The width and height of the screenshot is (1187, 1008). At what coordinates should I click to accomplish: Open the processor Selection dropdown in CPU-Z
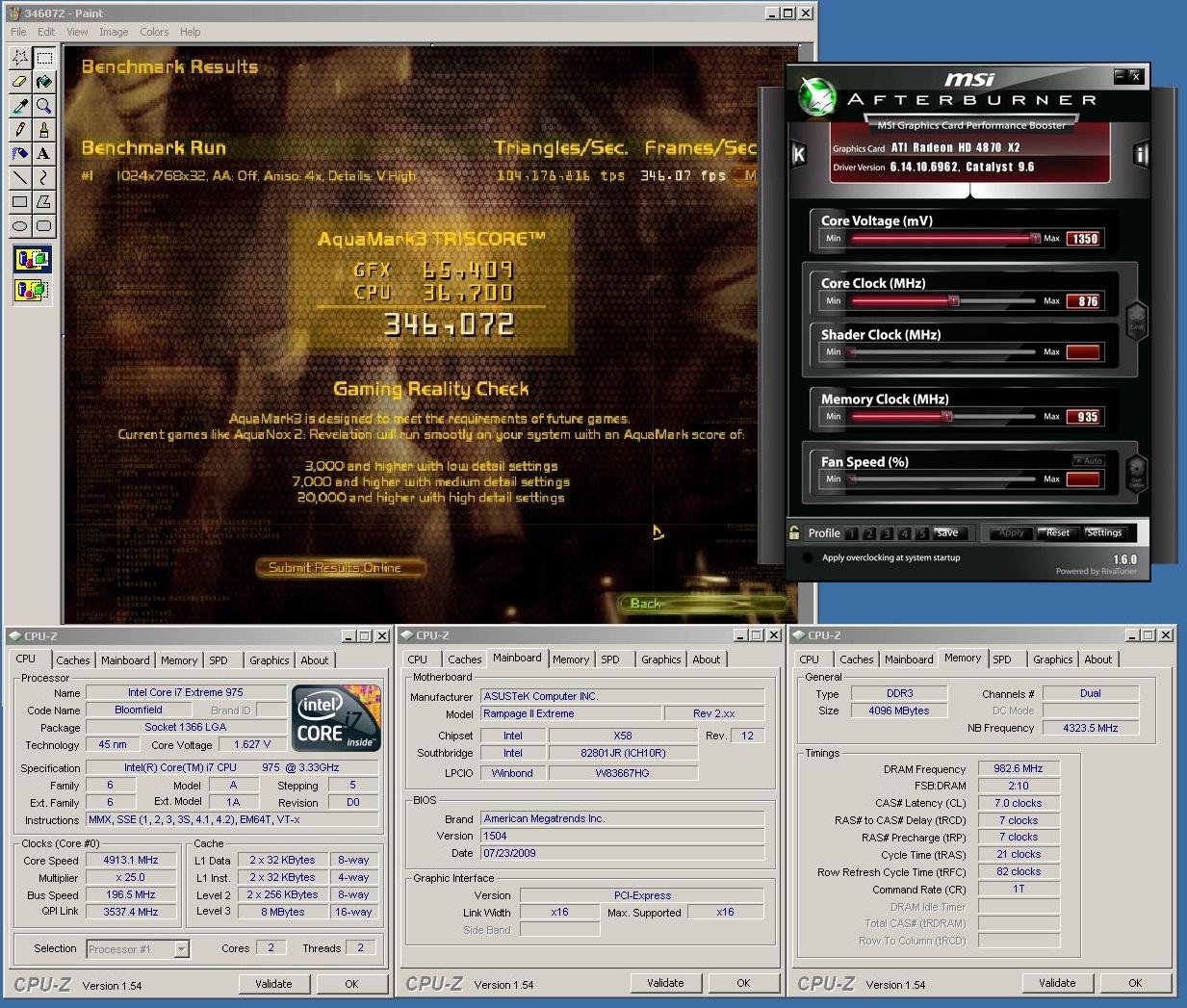pyautogui.click(x=181, y=949)
